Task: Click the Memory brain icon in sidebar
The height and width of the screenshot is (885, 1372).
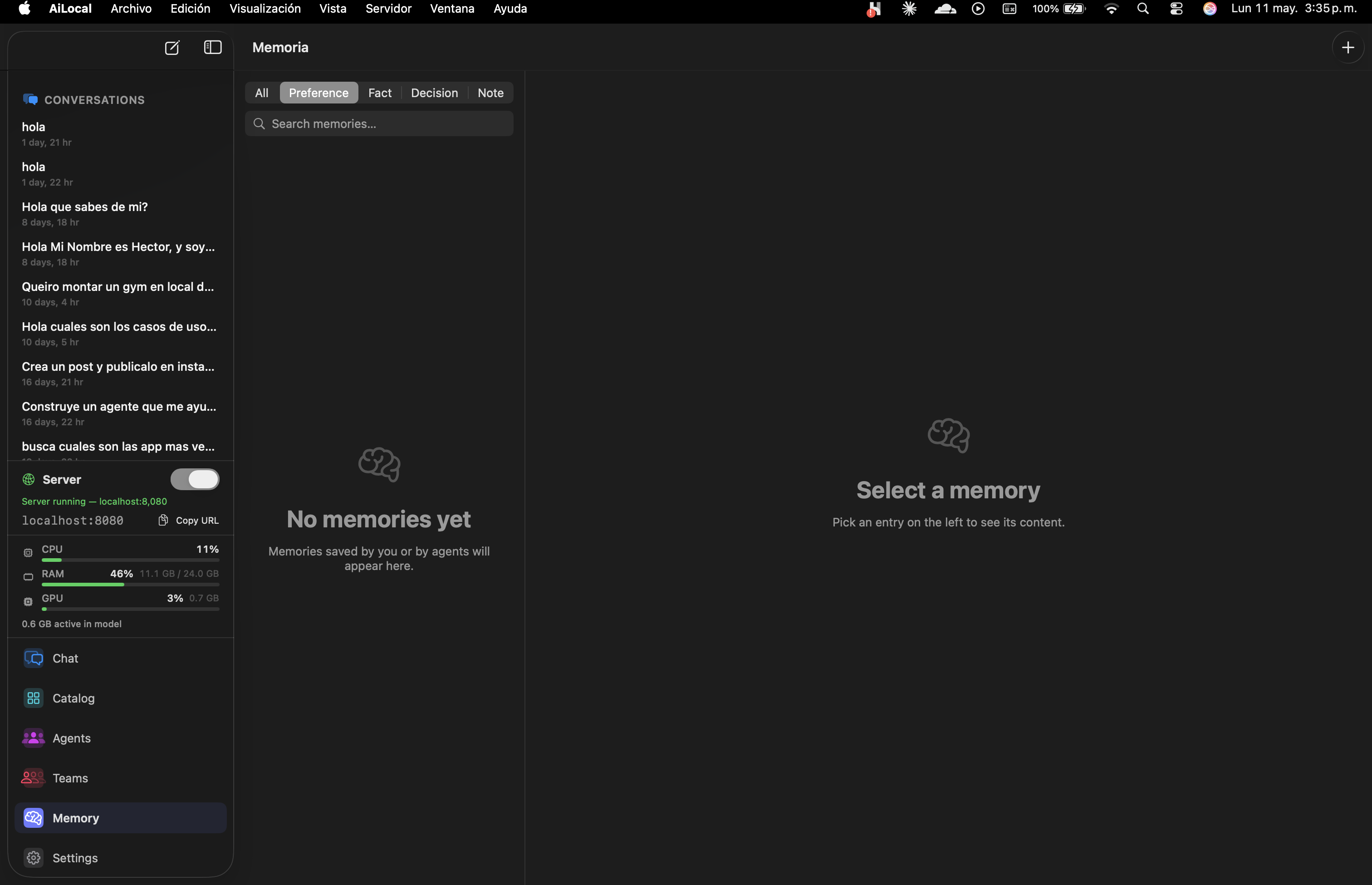Action: (x=33, y=818)
